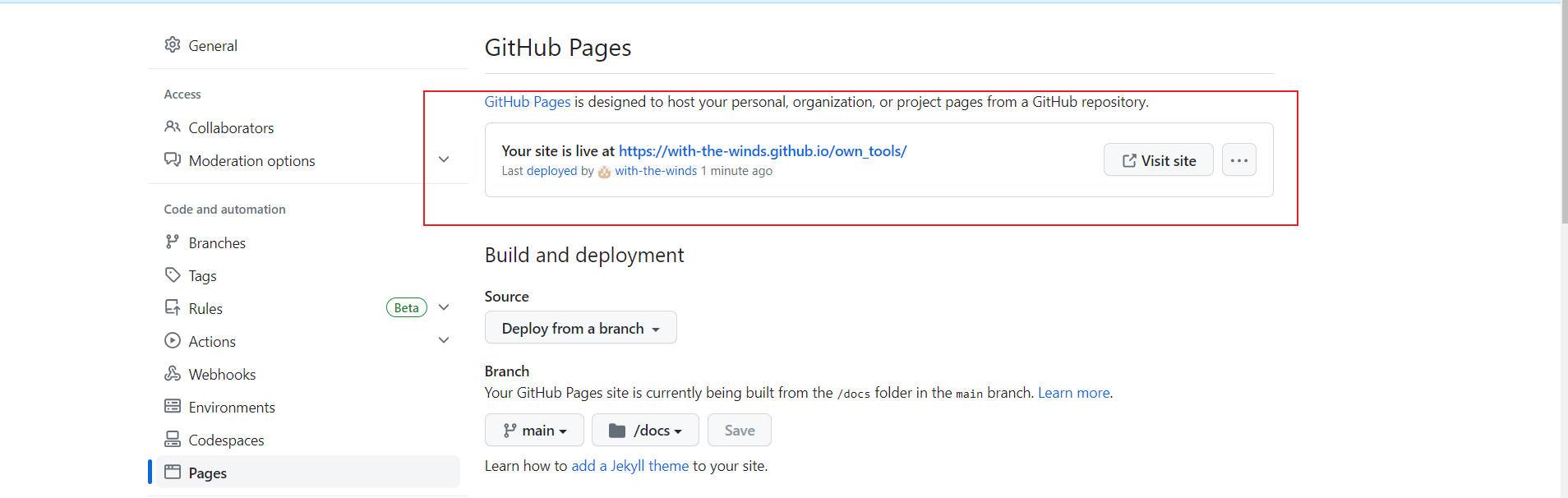Select the Pages settings item
Viewport: 1568px width, 498px height.
point(308,473)
